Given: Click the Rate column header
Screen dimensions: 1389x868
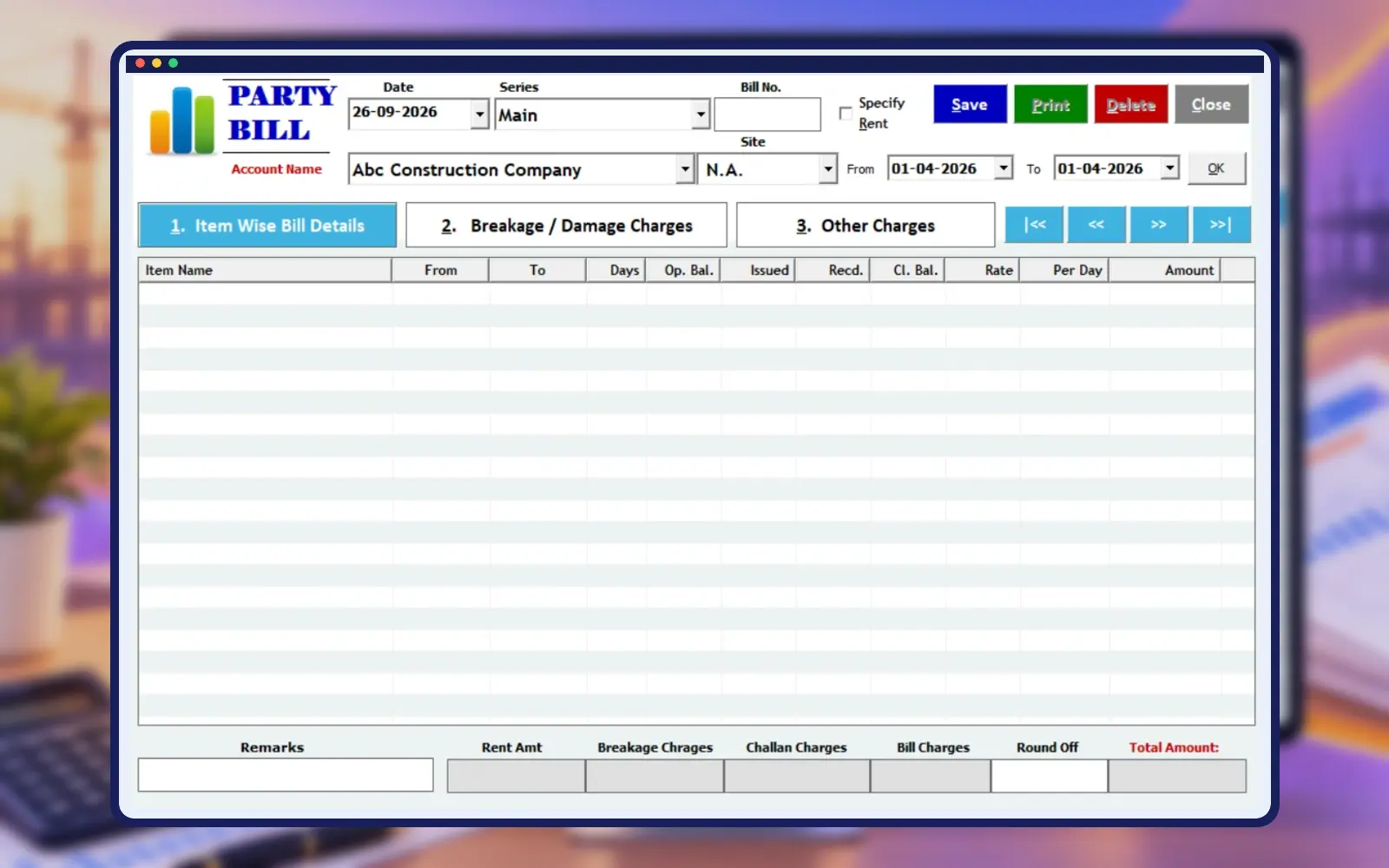Looking at the screenshot, I should (x=982, y=270).
